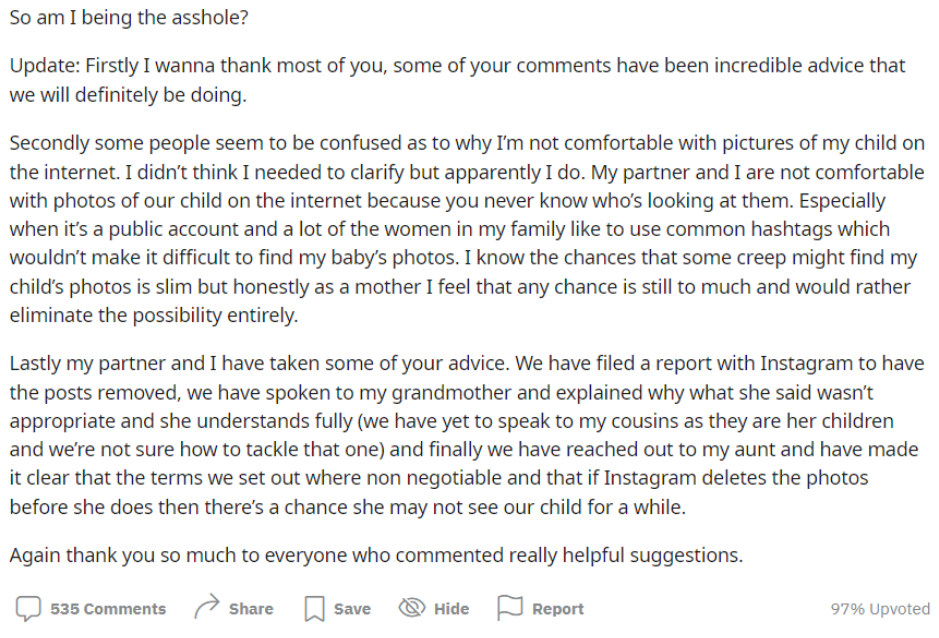Select the Share text button

click(251, 609)
